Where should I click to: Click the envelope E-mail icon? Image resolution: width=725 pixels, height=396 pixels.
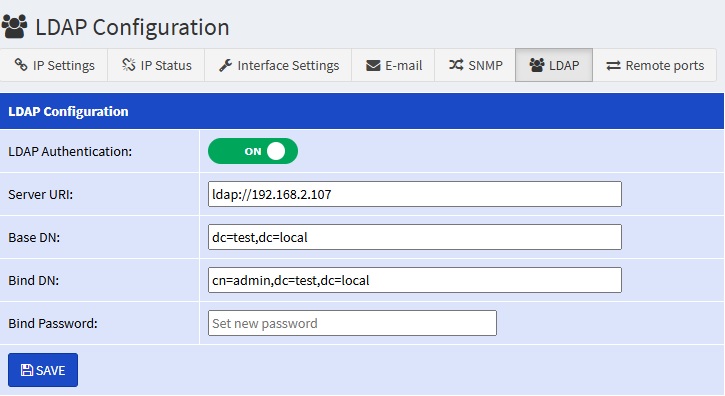pos(373,66)
